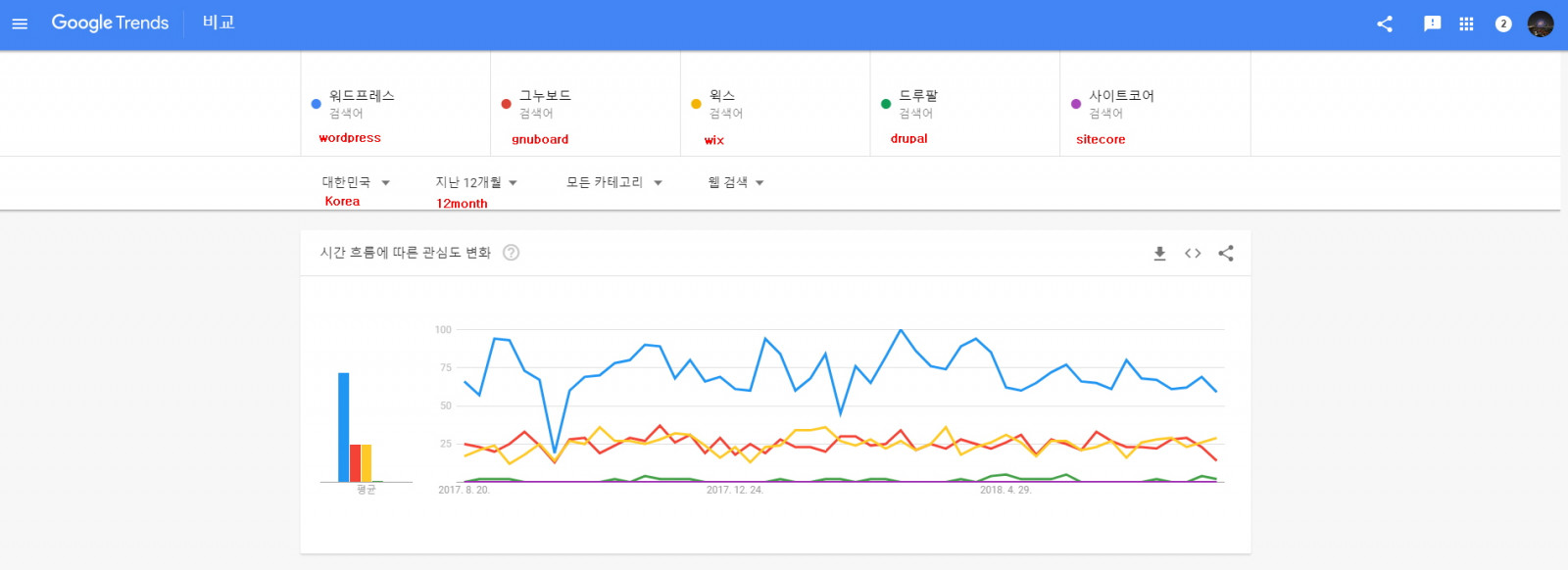Open the help icon beside chart title
Viewport: 1568px width, 570px height.
[x=511, y=253]
